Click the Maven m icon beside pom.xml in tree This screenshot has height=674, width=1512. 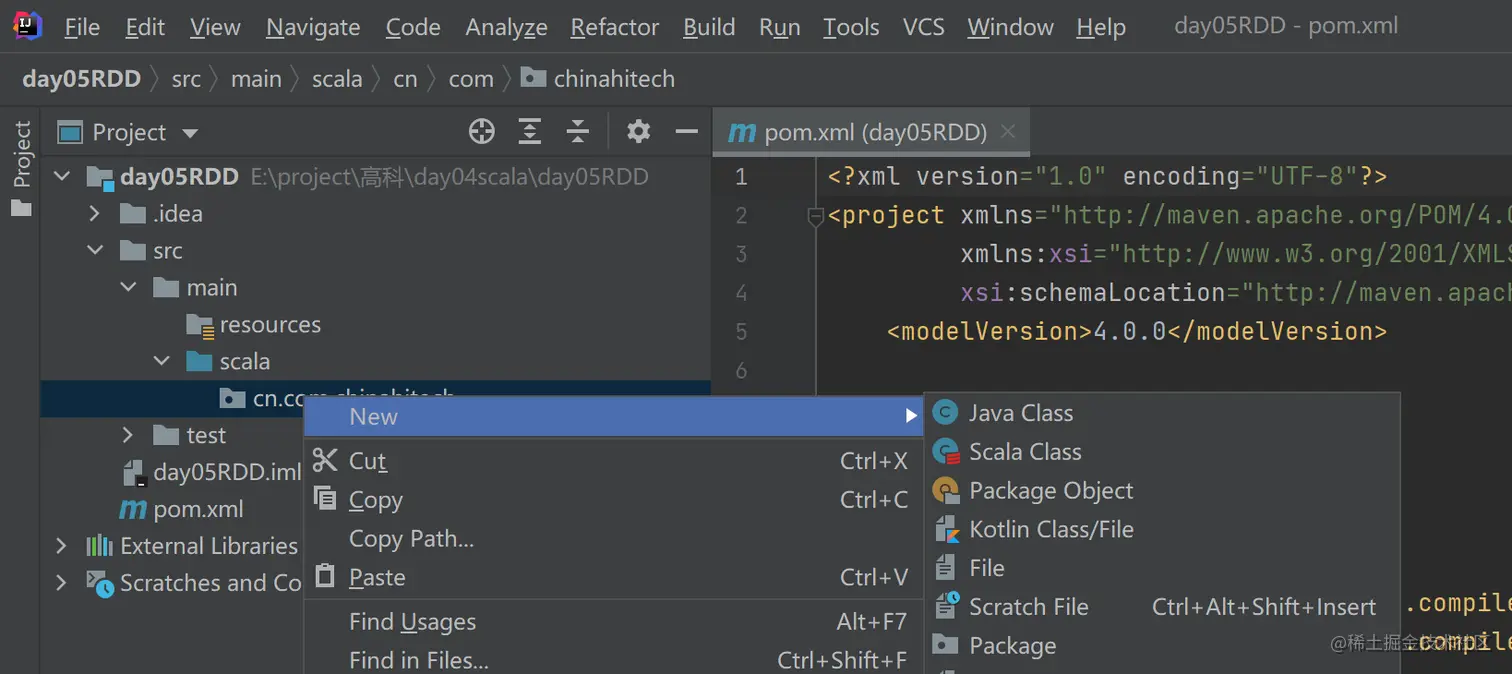coord(133,509)
